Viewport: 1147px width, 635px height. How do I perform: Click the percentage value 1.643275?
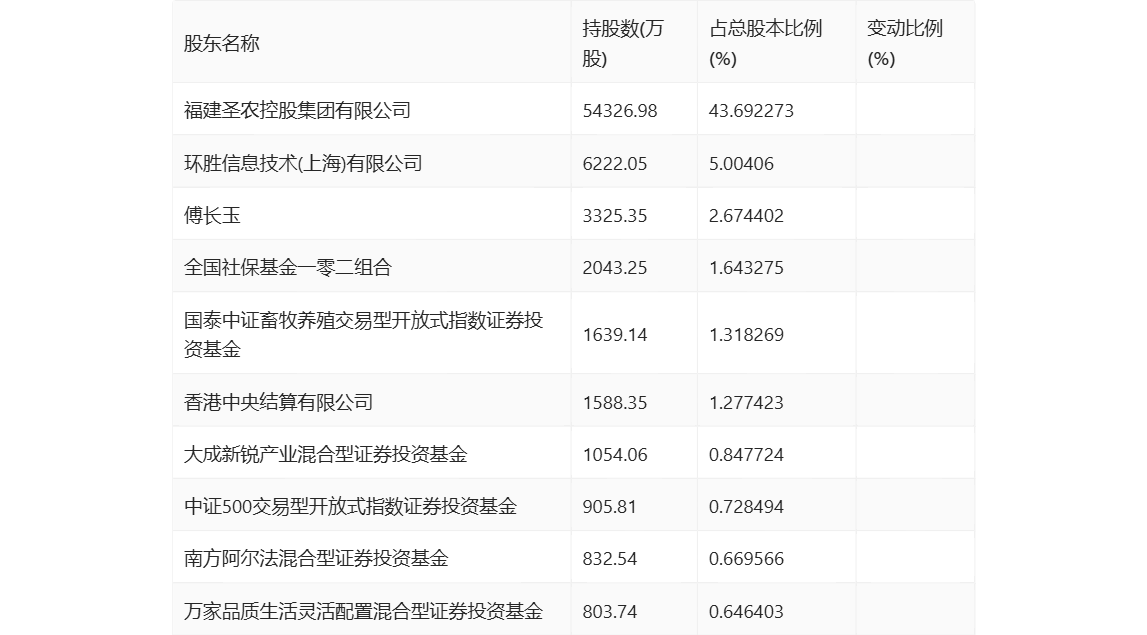pos(746,268)
